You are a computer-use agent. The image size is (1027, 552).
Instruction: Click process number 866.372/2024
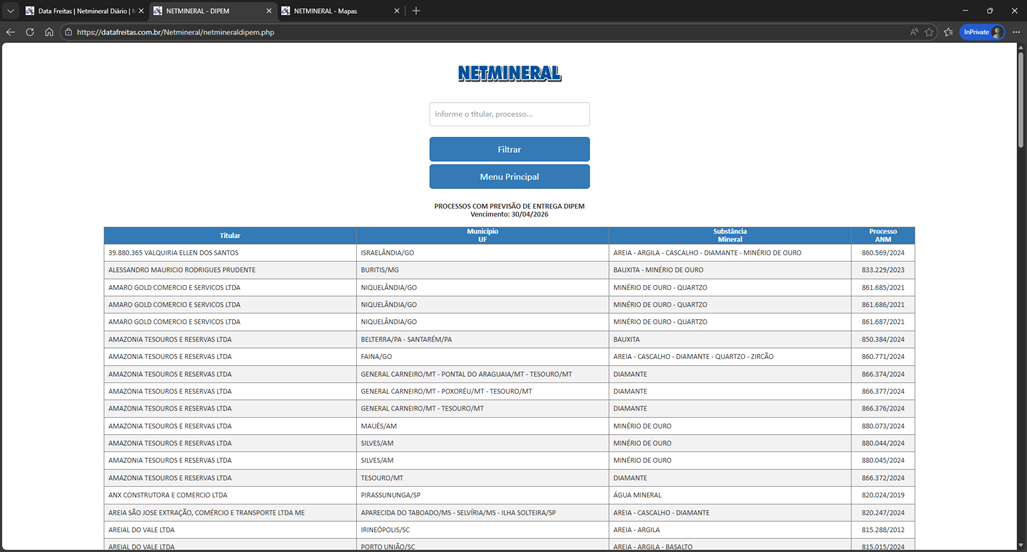coord(883,478)
